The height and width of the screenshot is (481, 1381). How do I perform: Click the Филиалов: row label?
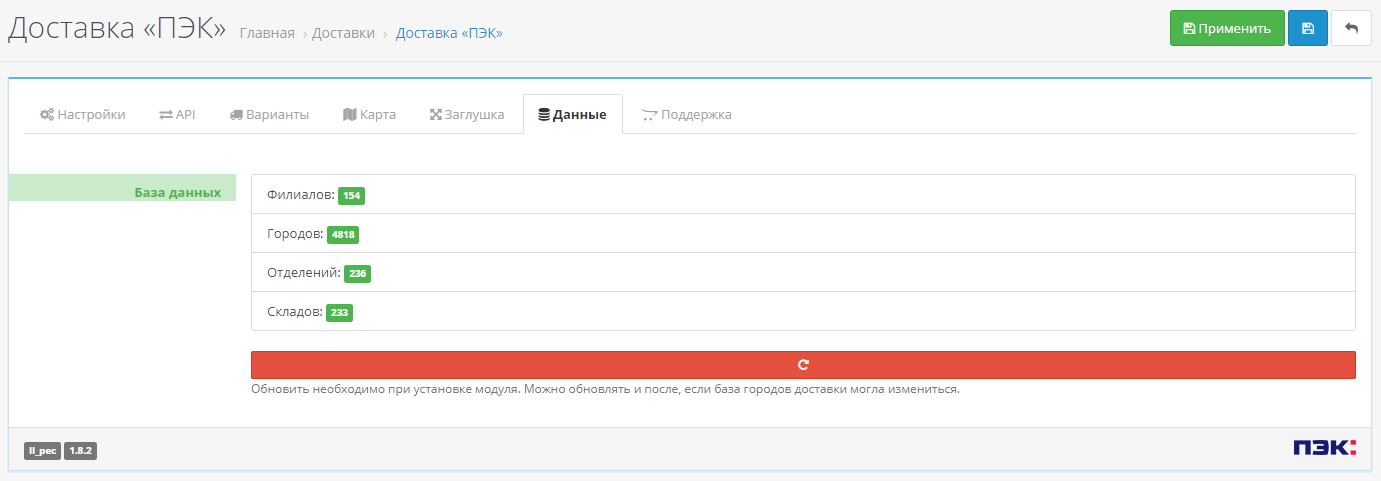pyautogui.click(x=301, y=195)
